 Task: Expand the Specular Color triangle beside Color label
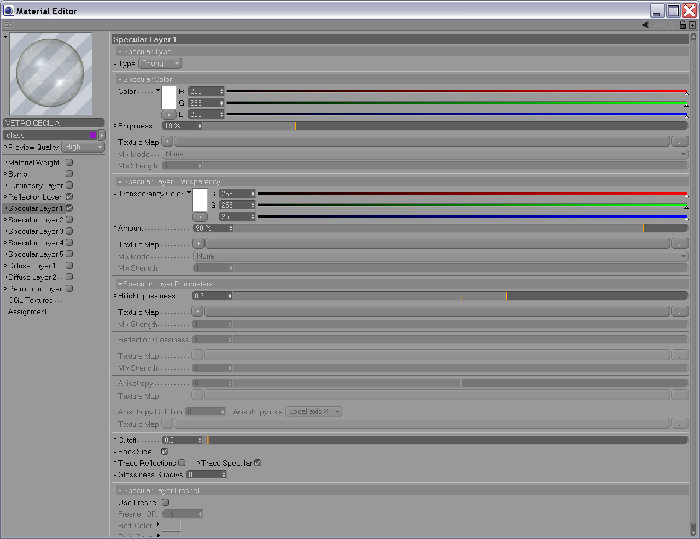pyautogui.click(x=158, y=91)
